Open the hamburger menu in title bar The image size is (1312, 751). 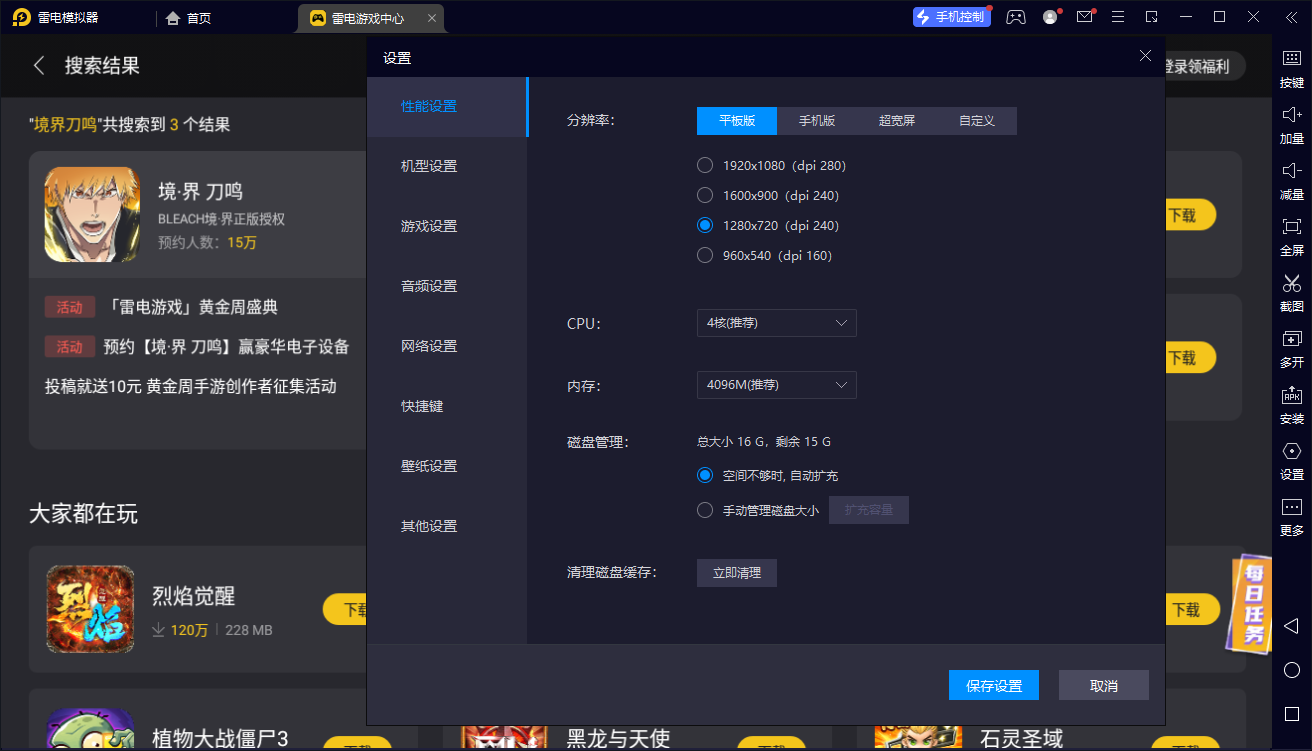pyautogui.click(x=1118, y=17)
